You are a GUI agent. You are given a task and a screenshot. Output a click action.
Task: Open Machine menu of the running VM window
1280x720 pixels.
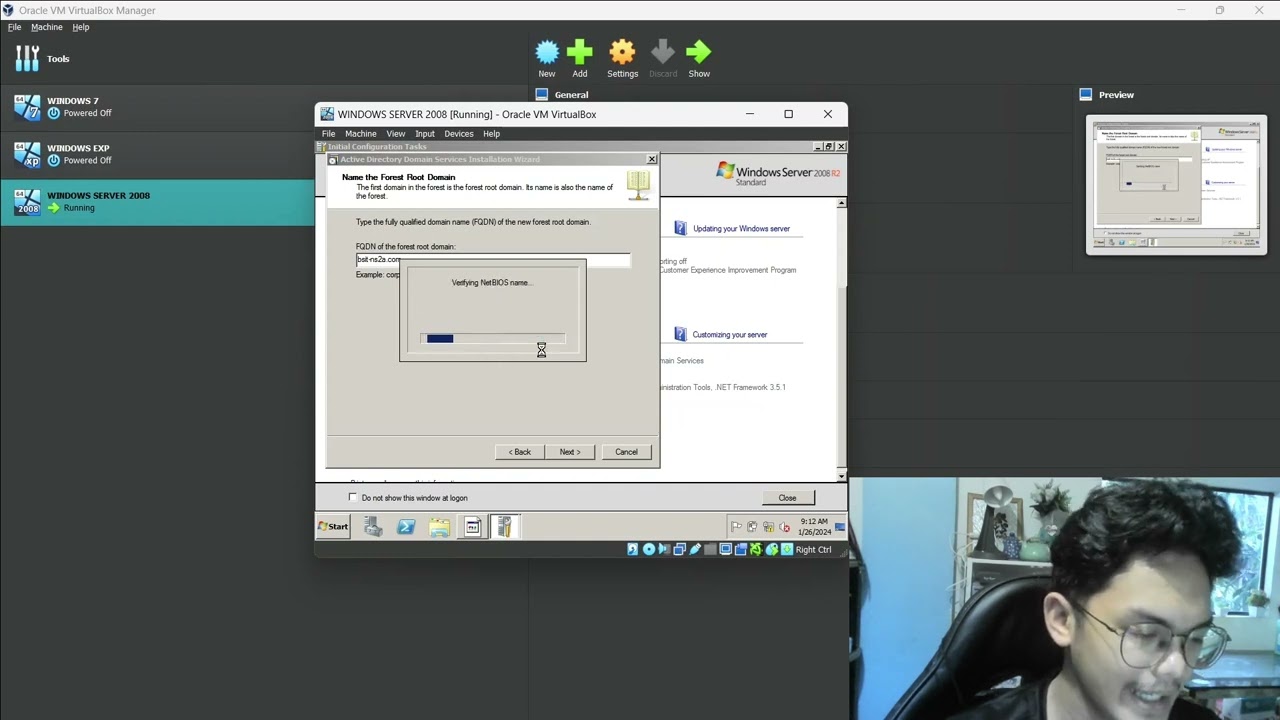coord(360,133)
